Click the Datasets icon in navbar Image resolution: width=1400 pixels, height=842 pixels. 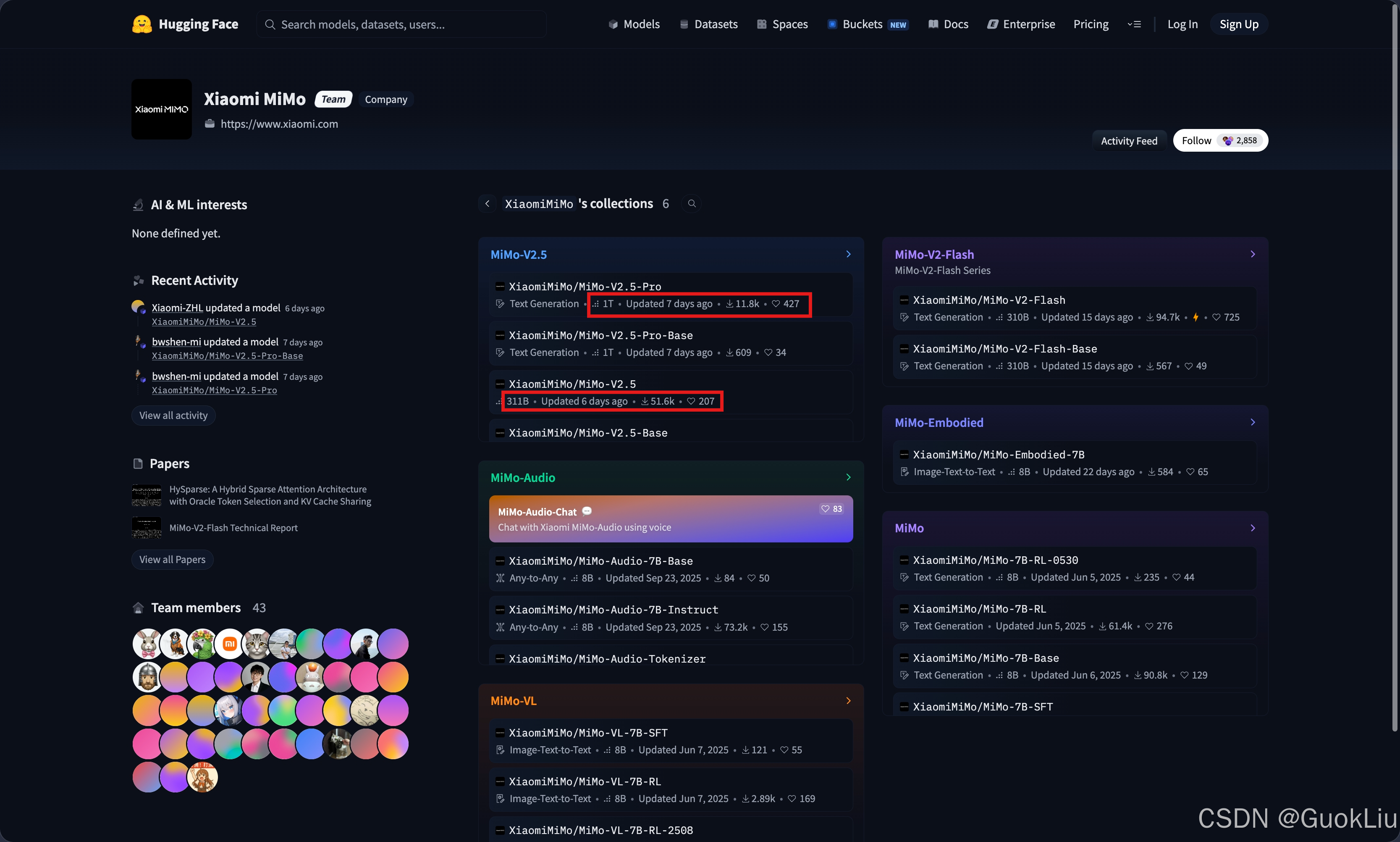pyautogui.click(x=684, y=24)
